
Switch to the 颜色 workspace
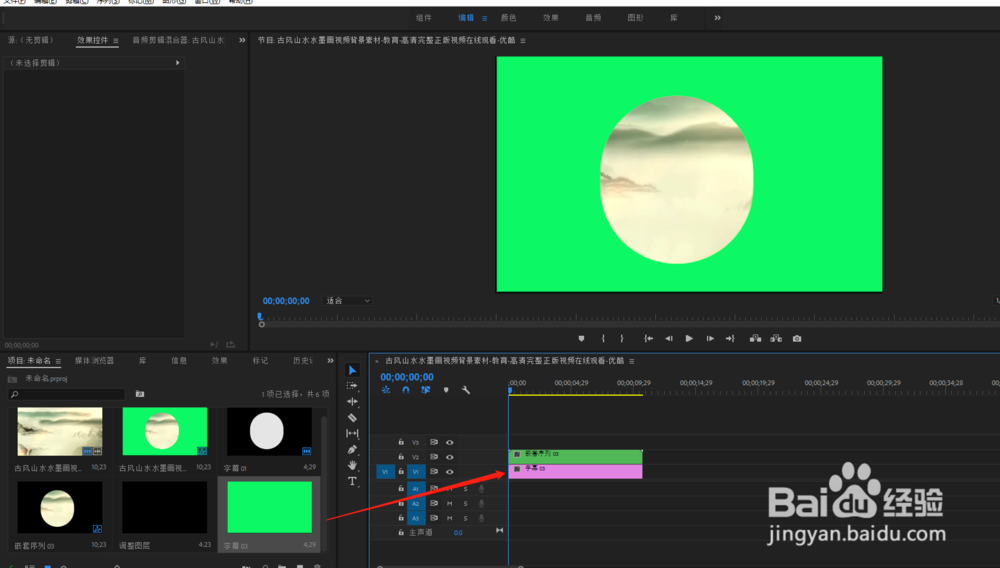[508, 18]
